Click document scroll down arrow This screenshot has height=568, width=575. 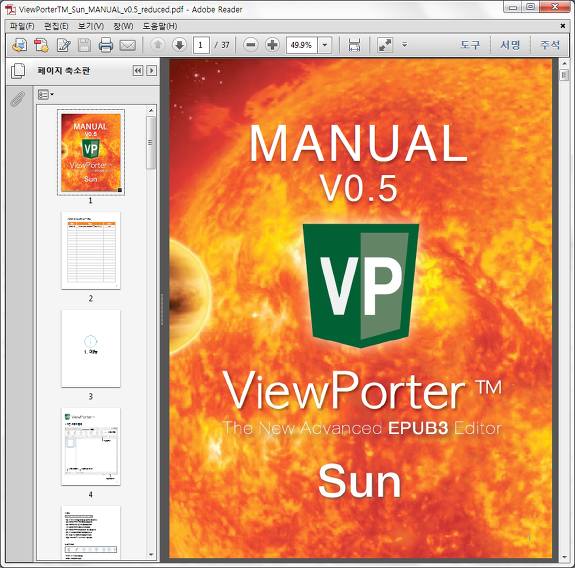(564, 557)
